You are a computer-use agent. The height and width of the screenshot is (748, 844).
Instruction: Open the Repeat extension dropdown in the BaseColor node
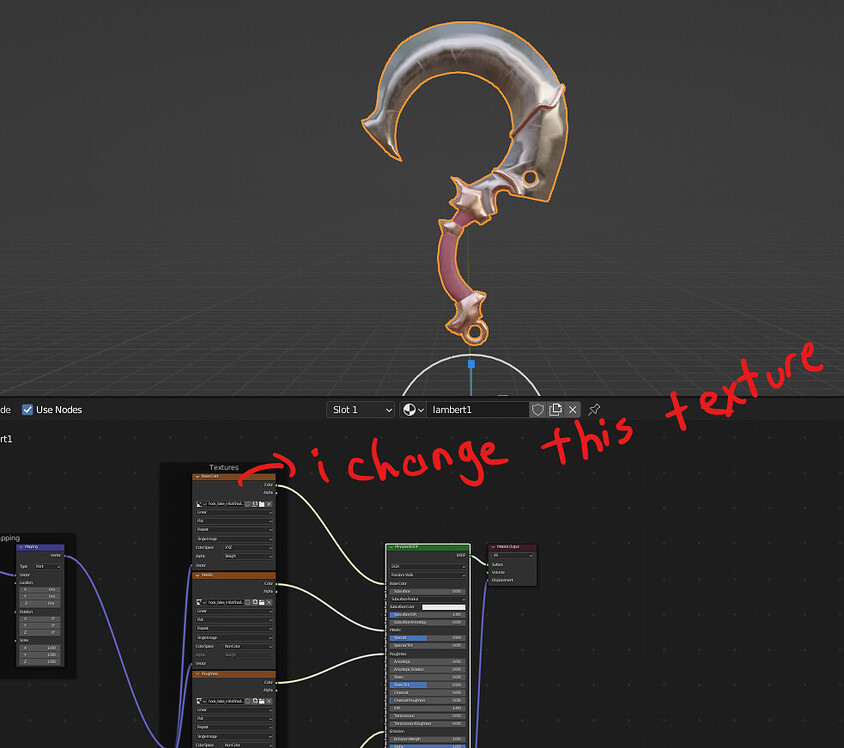[x=234, y=530]
